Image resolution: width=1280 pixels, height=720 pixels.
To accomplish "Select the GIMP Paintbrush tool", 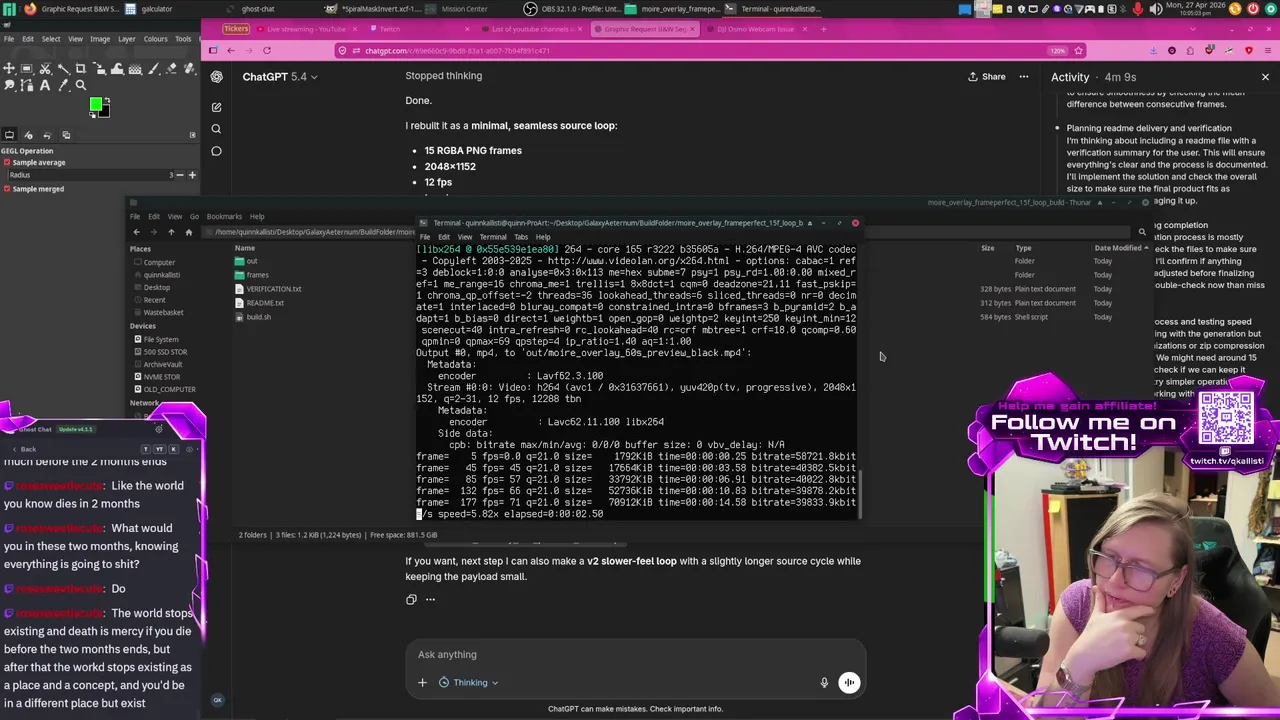I will [153, 69].
